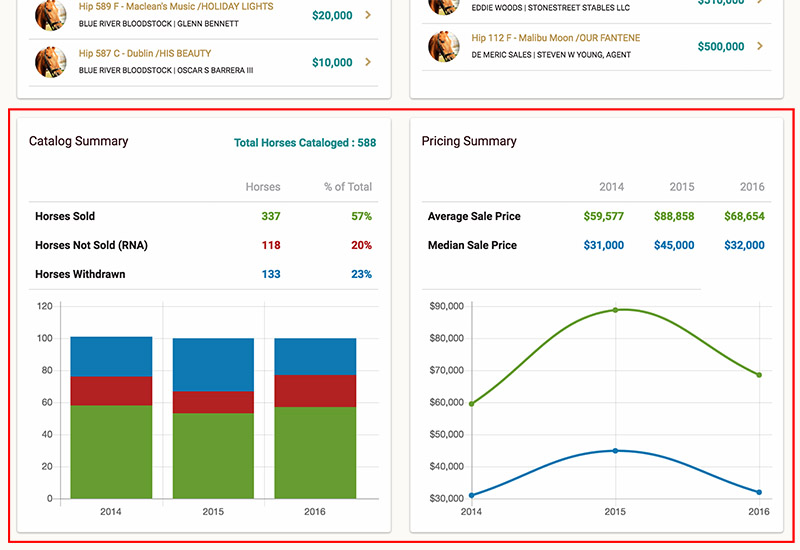Click the '% of Total' column header
Image resolution: width=800 pixels, height=550 pixels.
tap(348, 187)
